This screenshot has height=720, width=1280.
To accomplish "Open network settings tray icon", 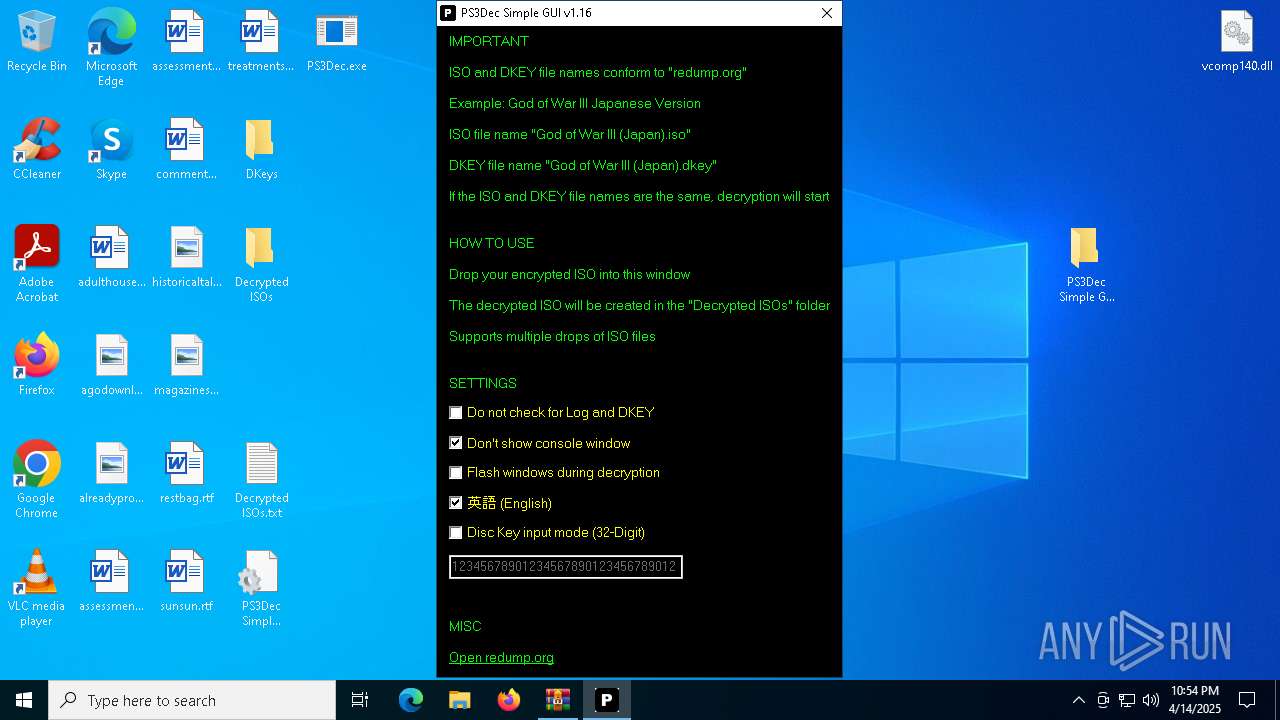I will point(1127,700).
